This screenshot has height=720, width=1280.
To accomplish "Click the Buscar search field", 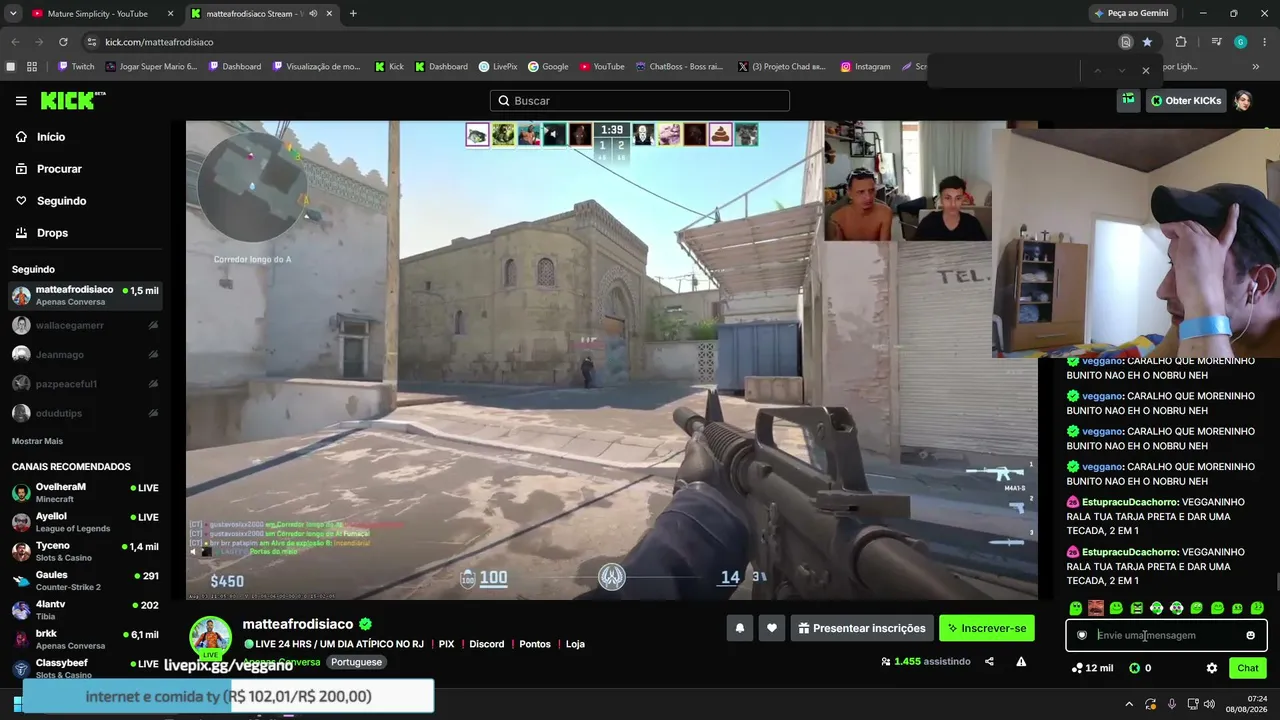I will tap(640, 101).
